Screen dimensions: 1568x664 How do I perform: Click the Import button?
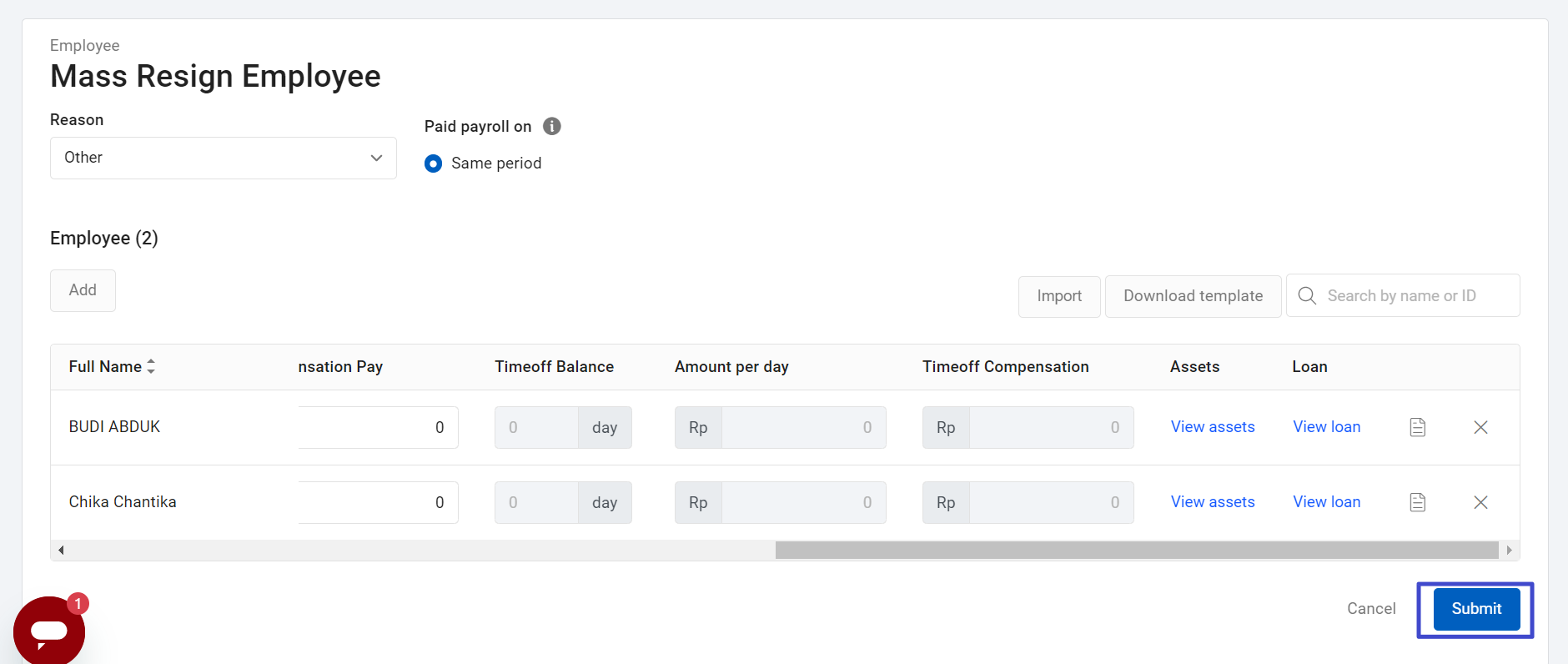tap(1059, 296)
